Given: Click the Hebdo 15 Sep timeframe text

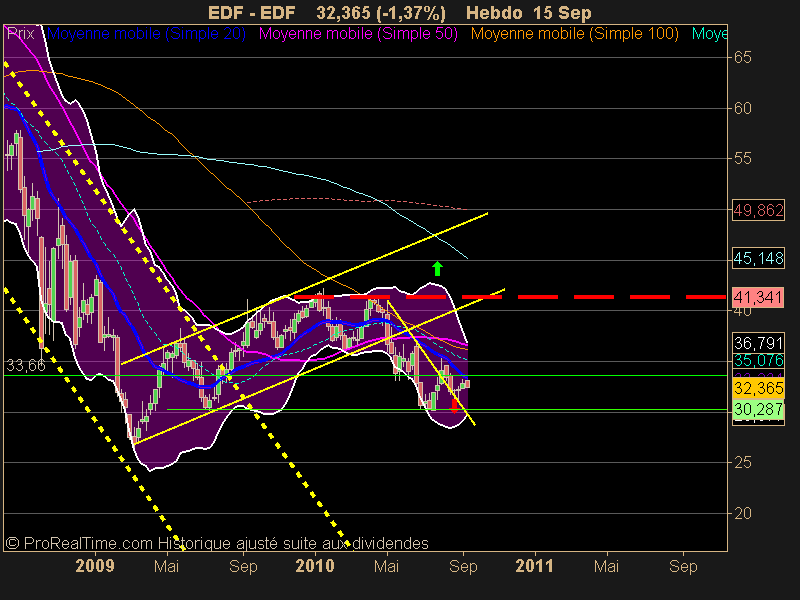Looking at the screenshot, I should click(x=529, y=13).
